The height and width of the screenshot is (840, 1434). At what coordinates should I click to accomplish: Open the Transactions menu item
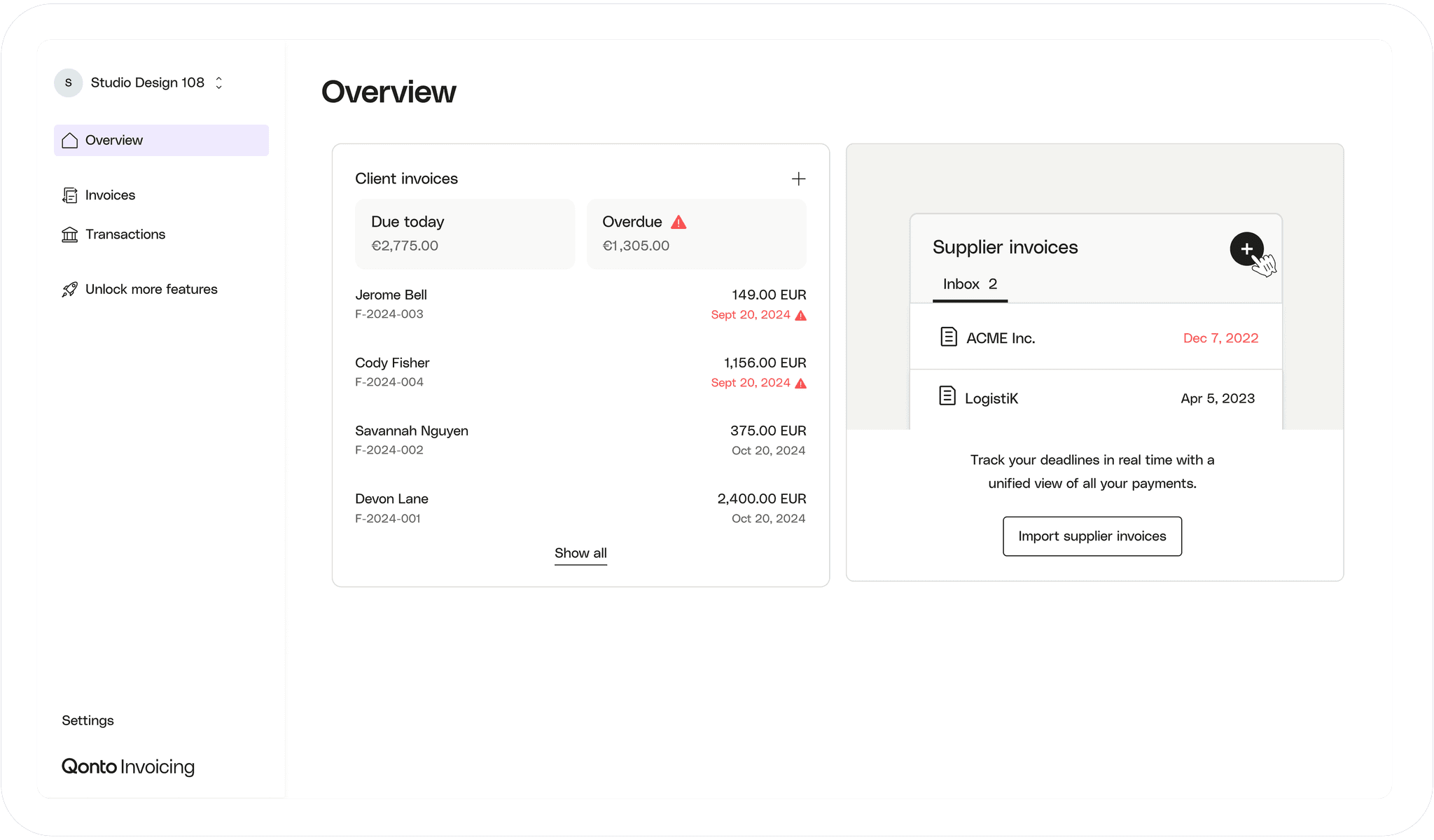[125, 234]
